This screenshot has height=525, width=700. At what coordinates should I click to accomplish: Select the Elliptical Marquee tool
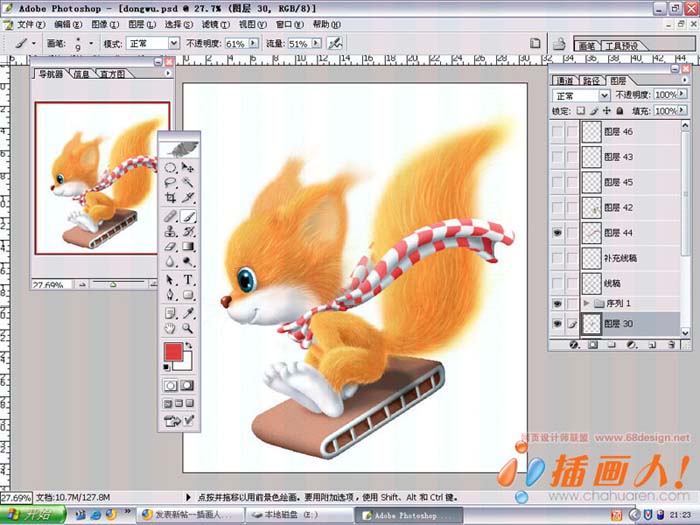[x=170, y=168]
